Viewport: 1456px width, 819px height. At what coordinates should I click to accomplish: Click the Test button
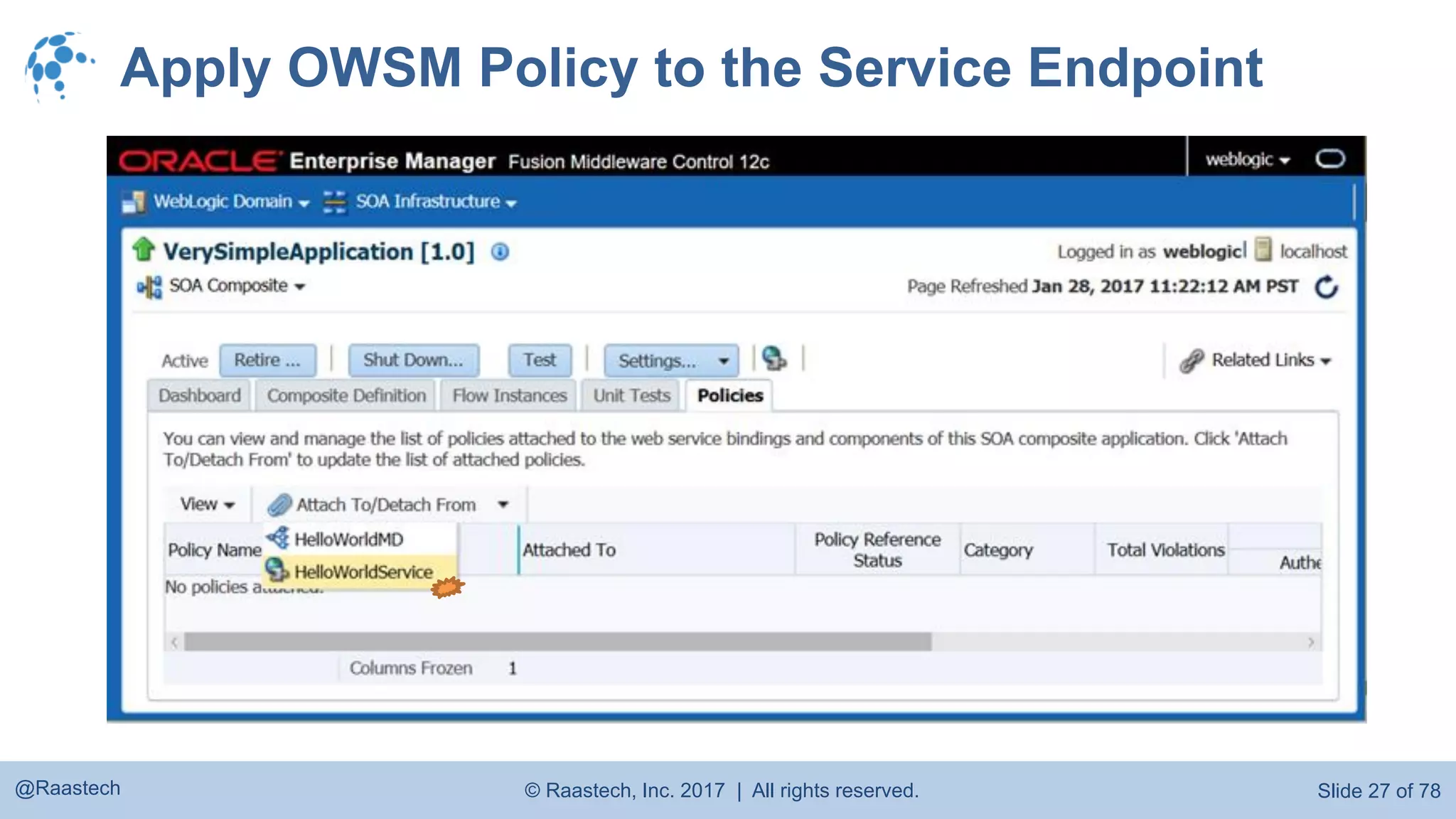coord(540,360)
